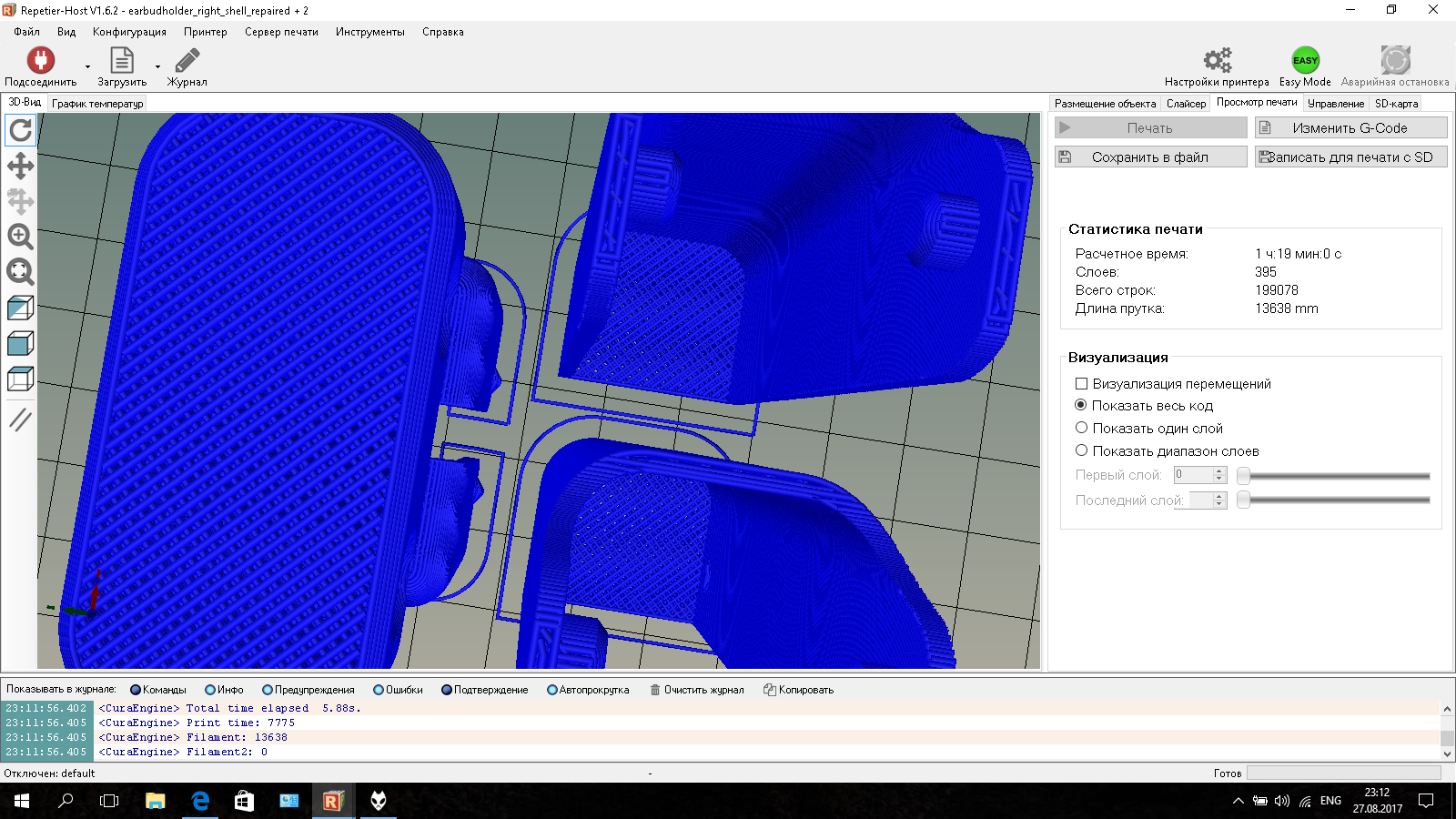Activate the zoom magnifier tool
The height and width of the screenshot is (819, 1456).
click(20, 237)
